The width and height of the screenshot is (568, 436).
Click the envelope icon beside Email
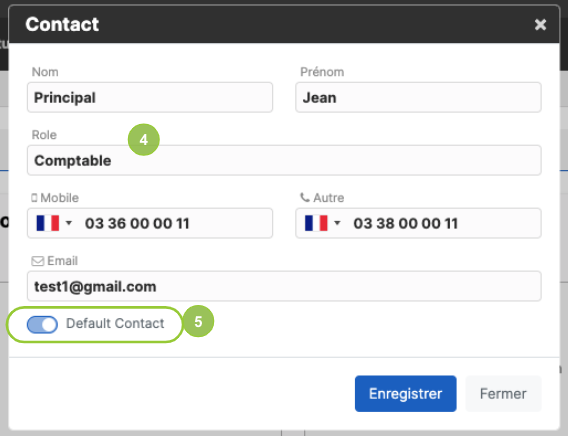pyautogui.click(x=38, y=261)
